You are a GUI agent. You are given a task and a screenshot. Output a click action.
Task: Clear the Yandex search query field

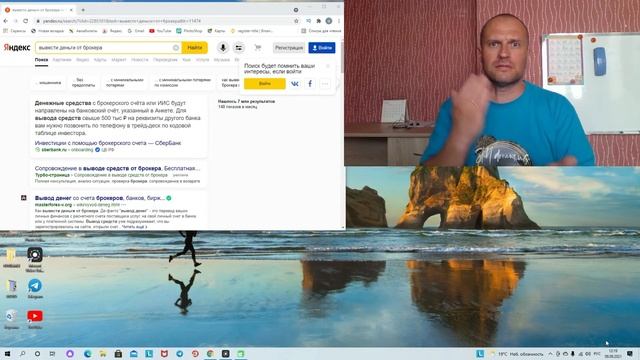point(176,48)
